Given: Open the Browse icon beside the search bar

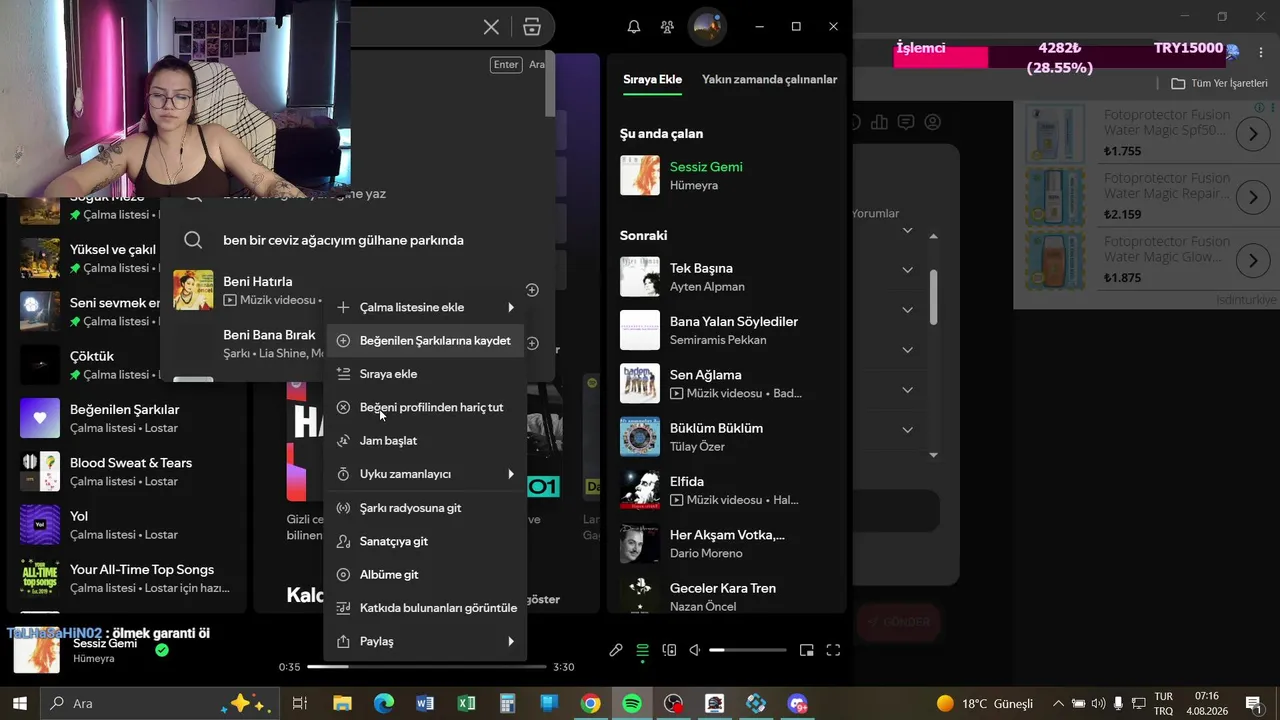Looking at the screenshot, I should (532, 27).
